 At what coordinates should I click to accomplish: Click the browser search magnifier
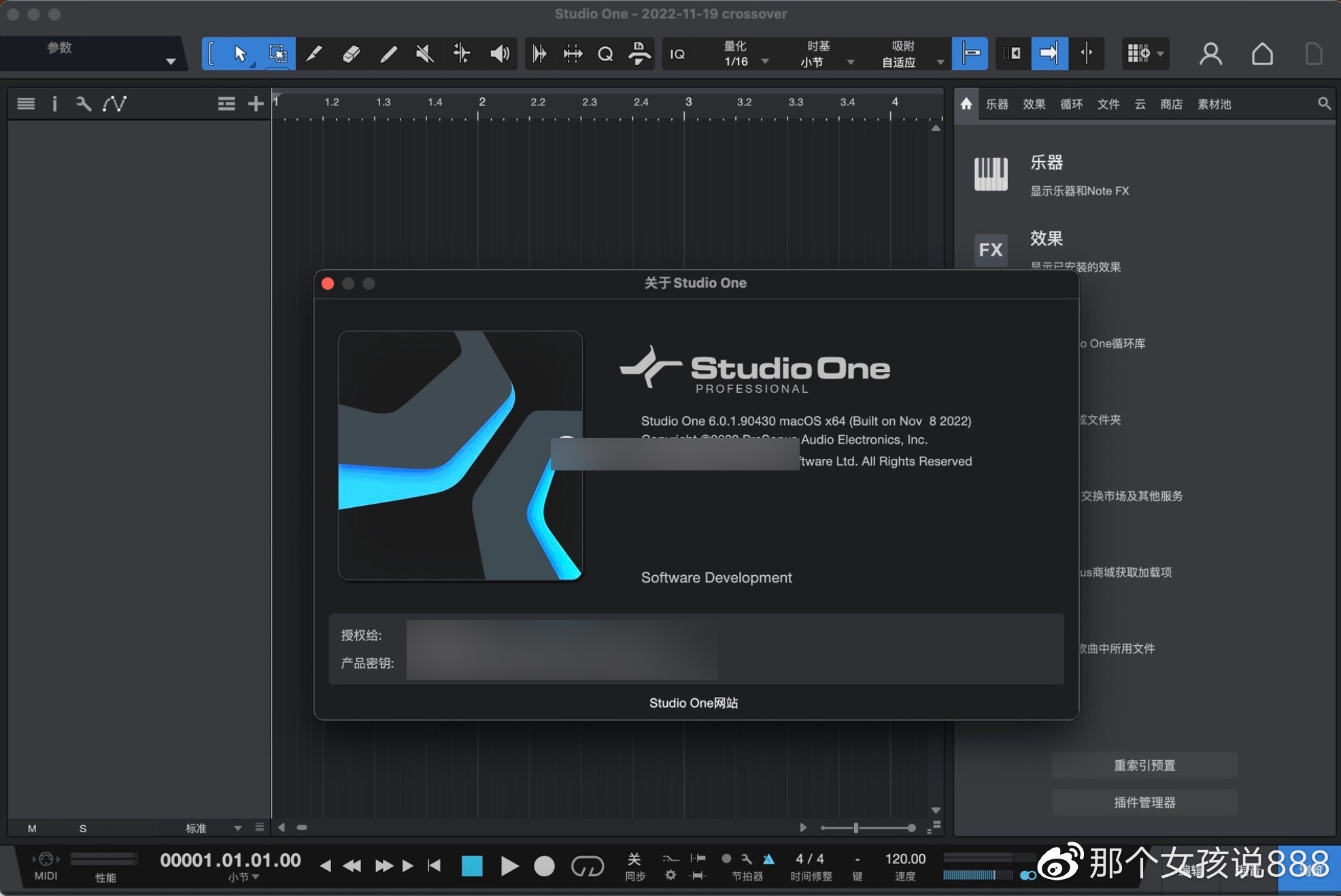click(1323, 103)
